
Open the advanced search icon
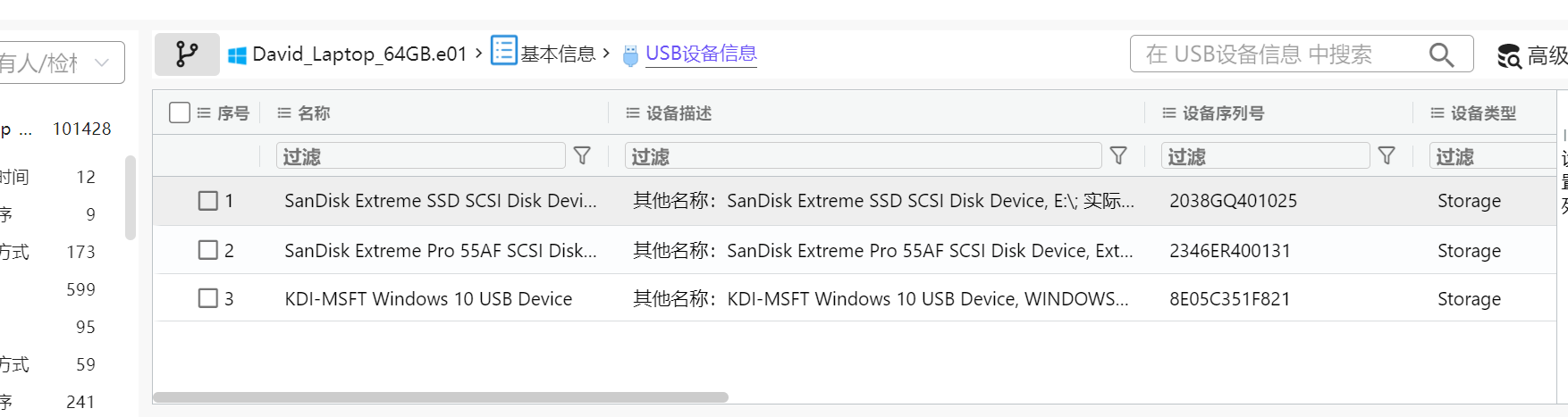pos(1509,56)
